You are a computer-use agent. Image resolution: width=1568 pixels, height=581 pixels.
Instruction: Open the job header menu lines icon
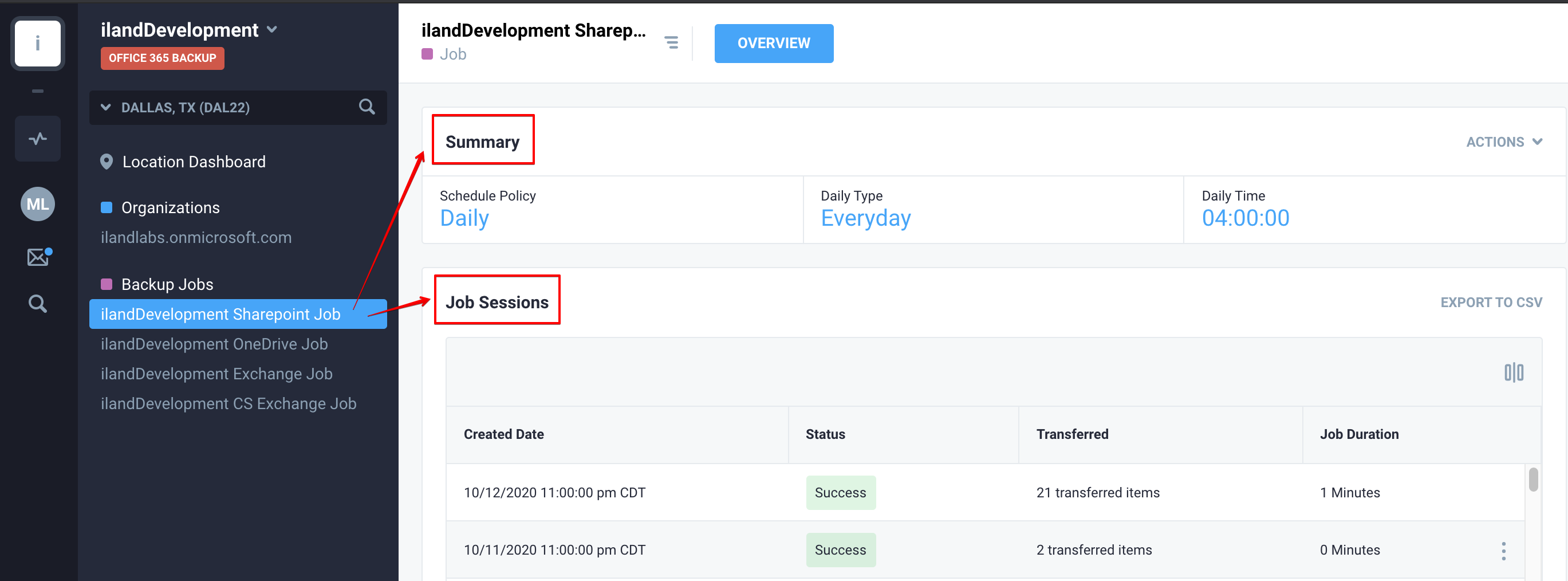point(671,42)
